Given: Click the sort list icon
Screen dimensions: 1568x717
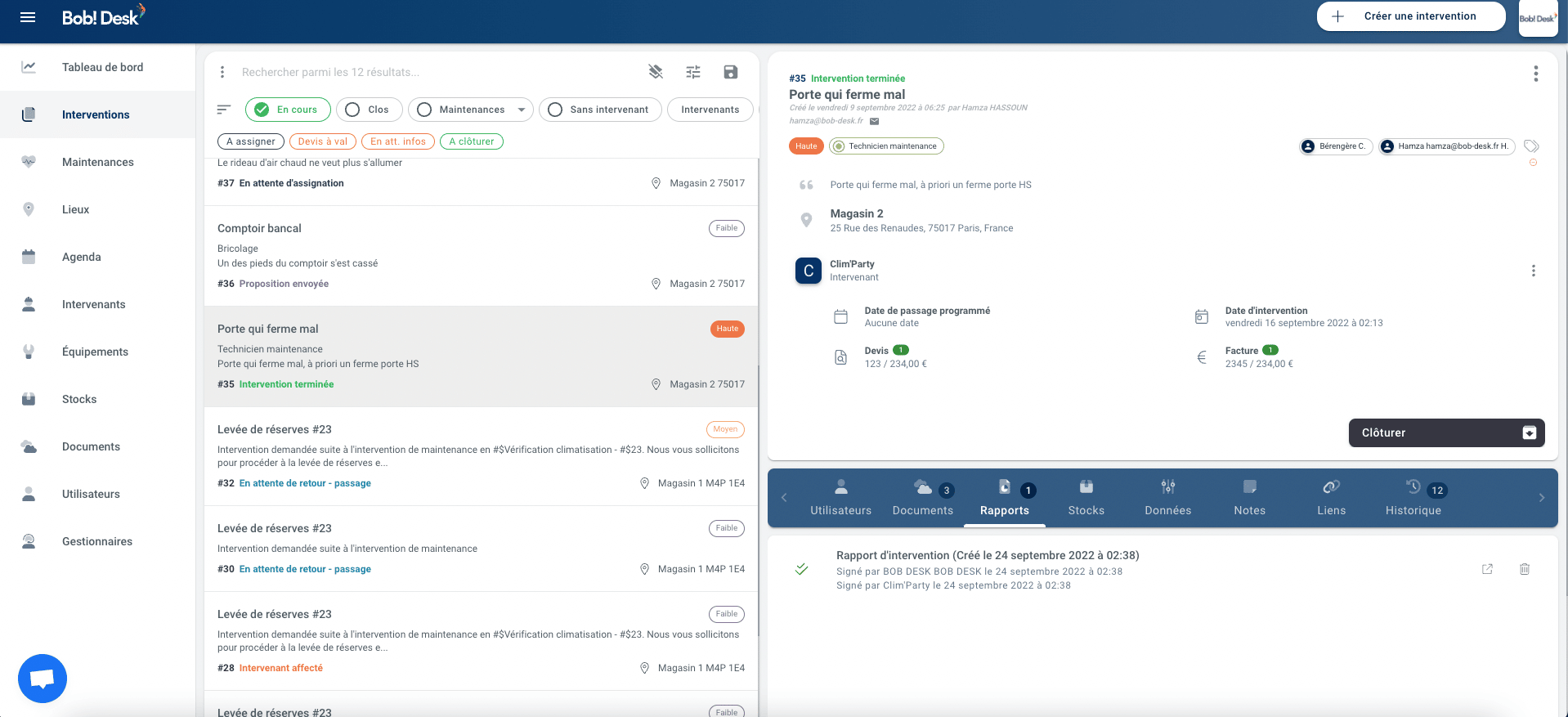Looking at the screenshot, I should pos(224,110).
